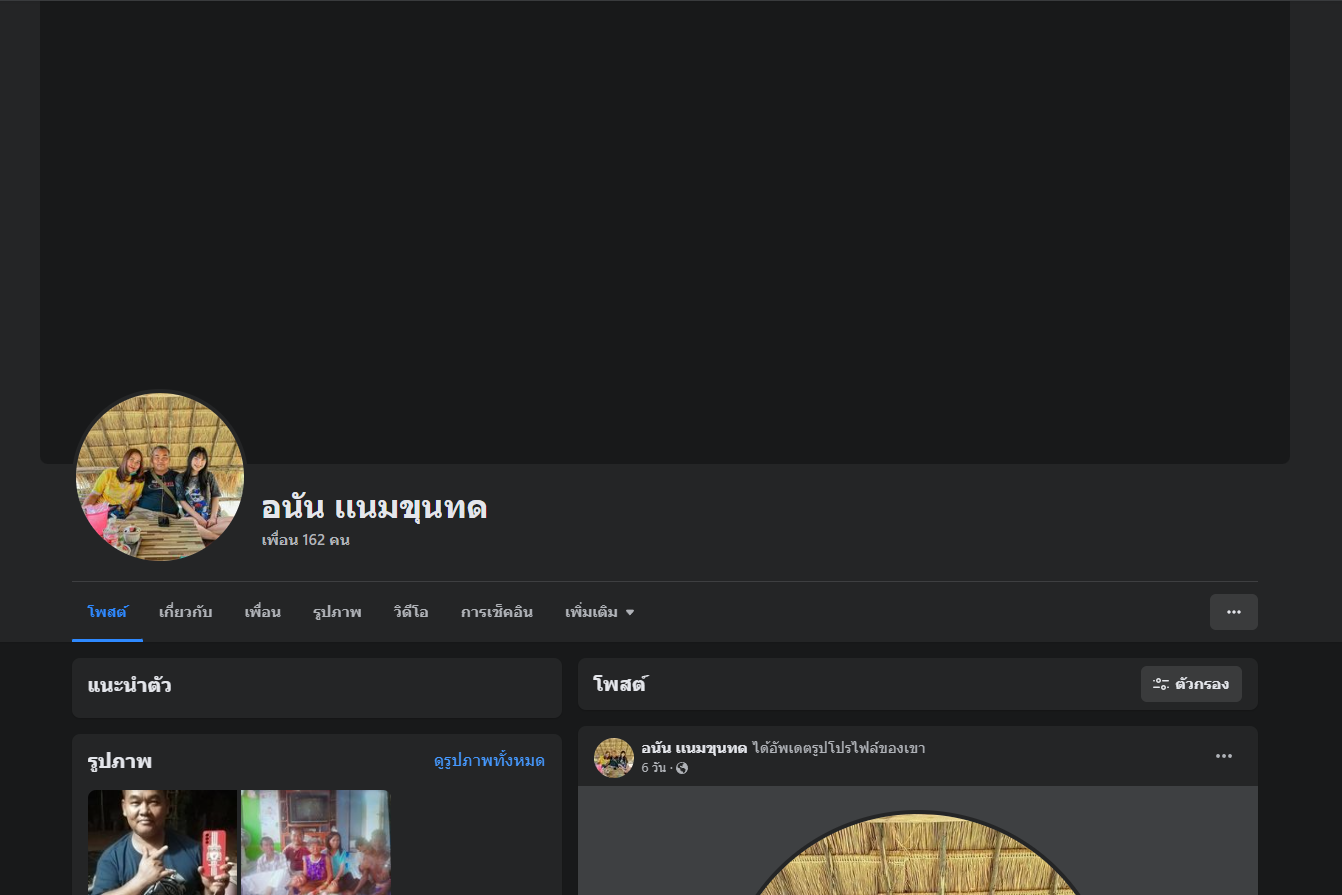Expand the เพิ่มเติม dropdown menu
The height and width of the screenshot is (895, 1342).
599,612
